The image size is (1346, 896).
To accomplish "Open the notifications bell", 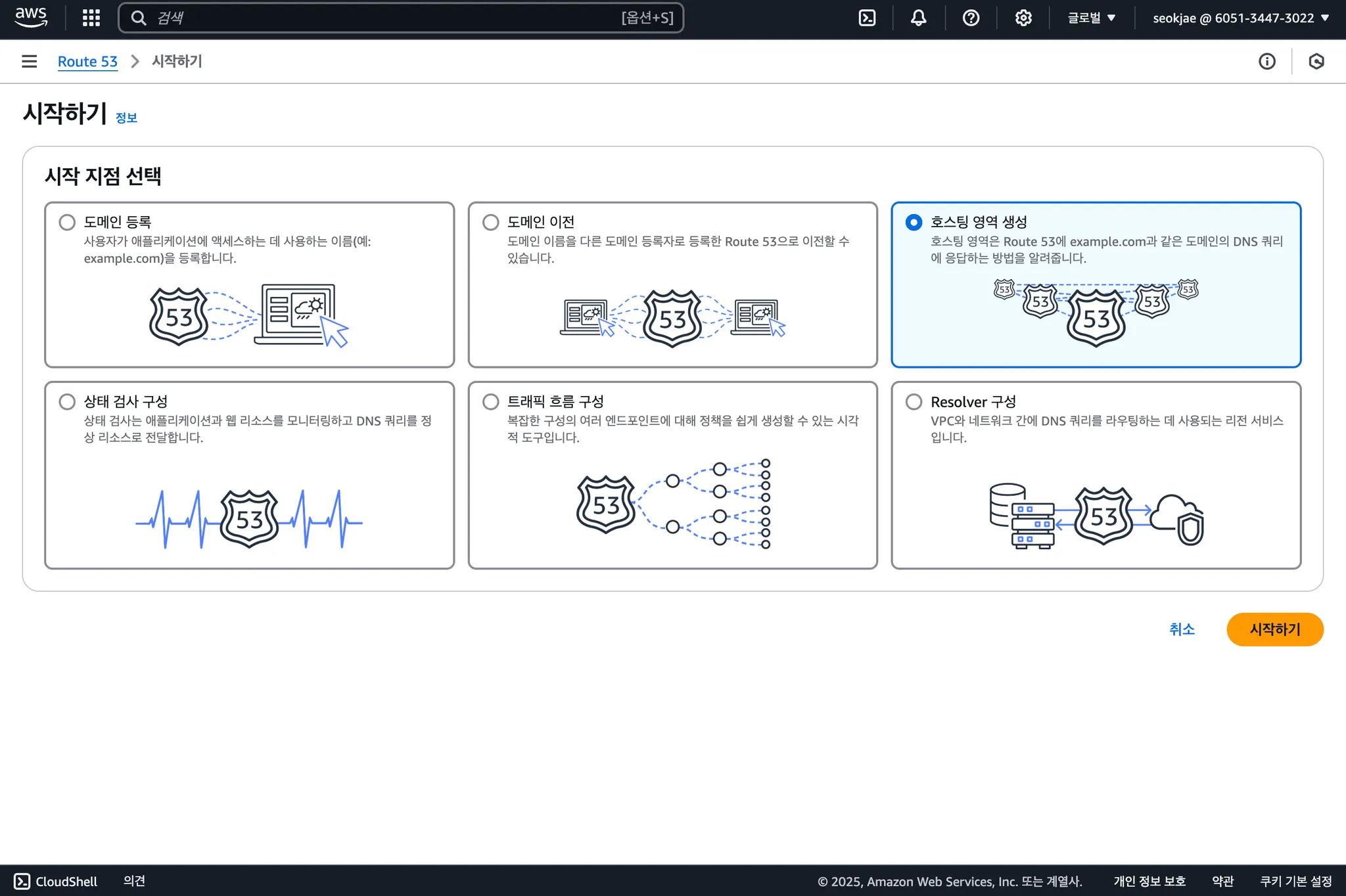I will [x=918, y=18].
